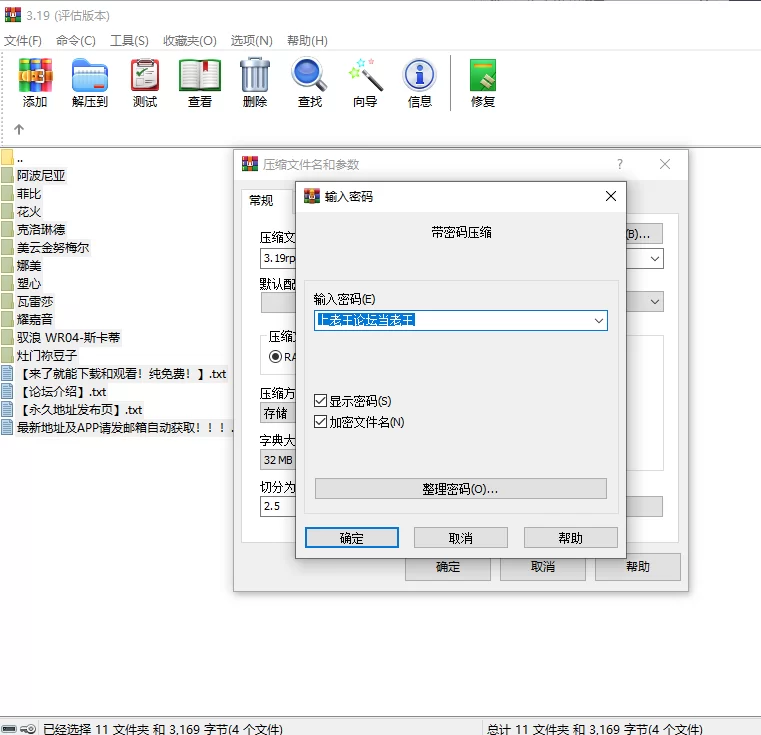This screenshot has height=735, width=761.
Task: Go up one folder with arrow icon
Action: pos(19,129)
